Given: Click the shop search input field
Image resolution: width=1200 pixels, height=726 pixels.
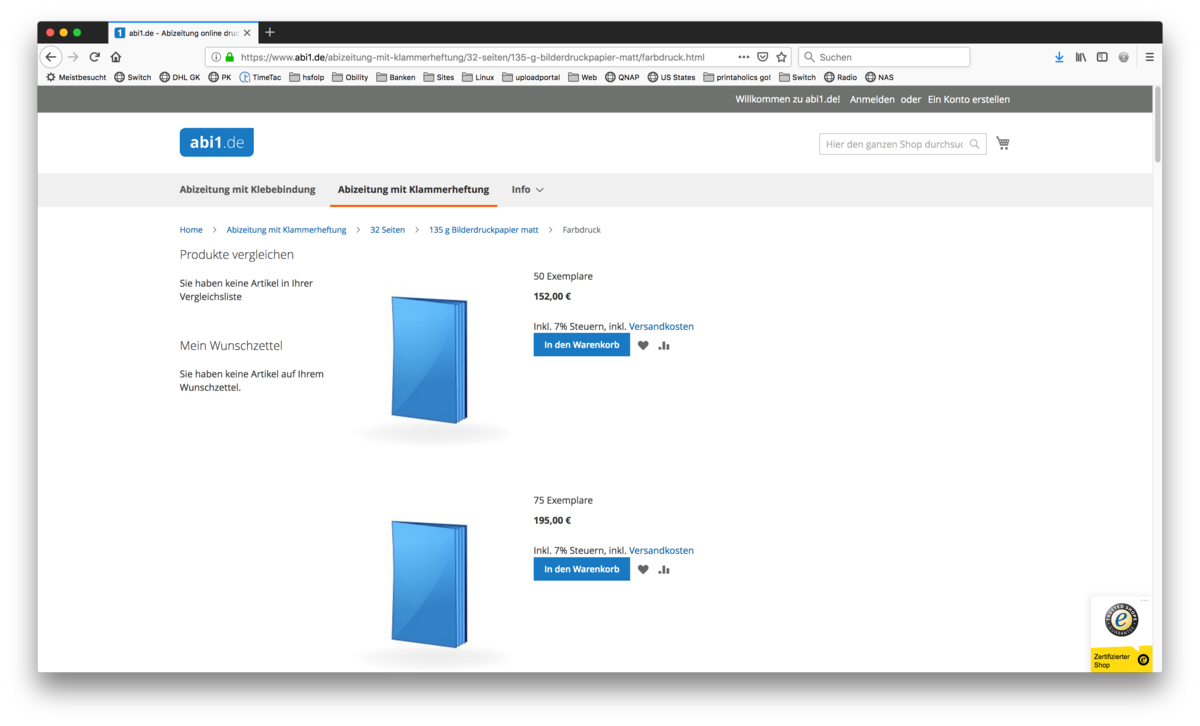Looking at the screenshot, I should [893, 144].
